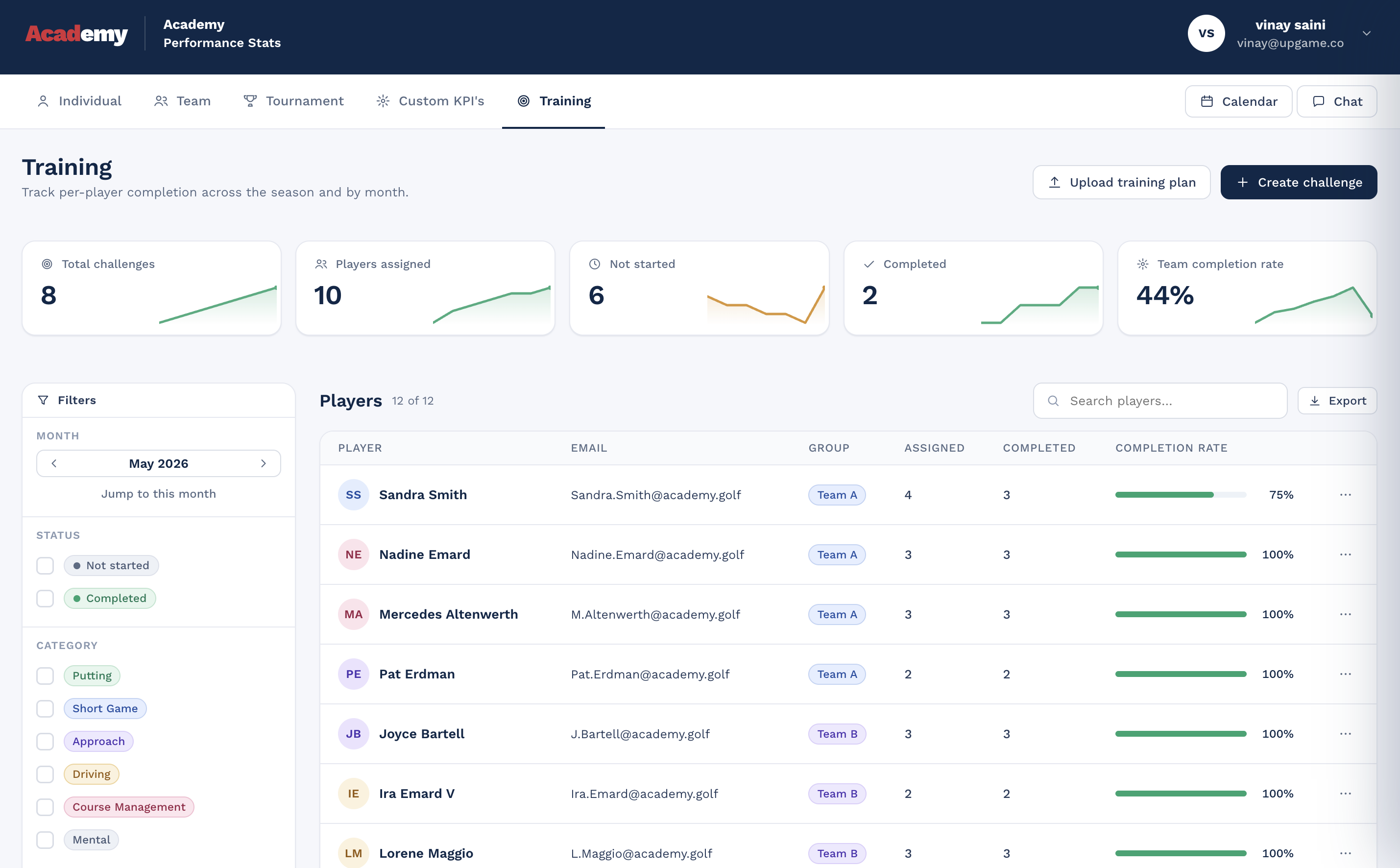Check the Driving category filter
The width and height of the screenshot is (1400, 868).
point(45,774)
